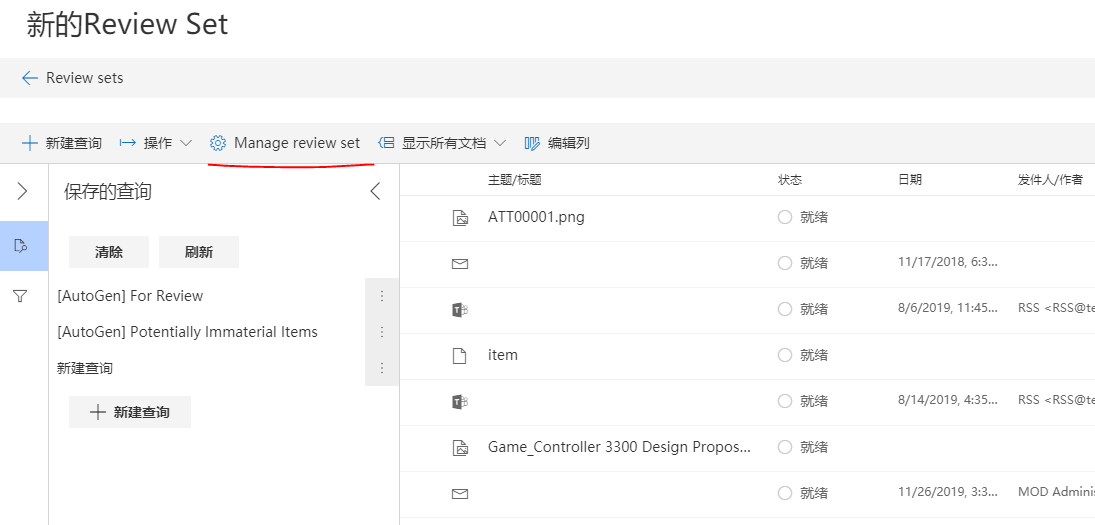Click the mail icon dated 11/26/2019
The height and width of the screenshot is (525, 1095).
[x=460, y=494]
